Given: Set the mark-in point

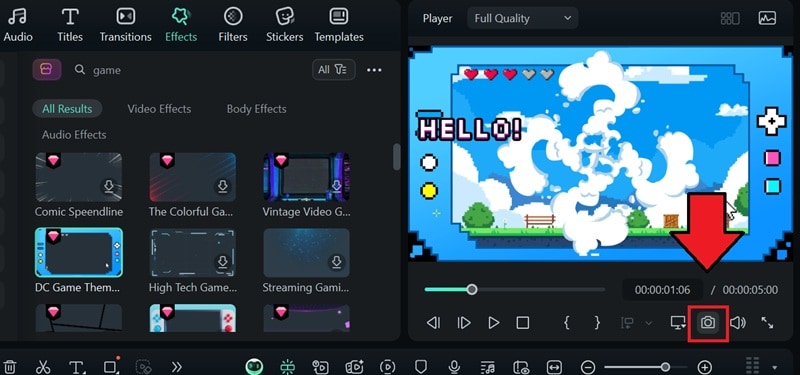Looking at the screenshot, I should 566,322.
